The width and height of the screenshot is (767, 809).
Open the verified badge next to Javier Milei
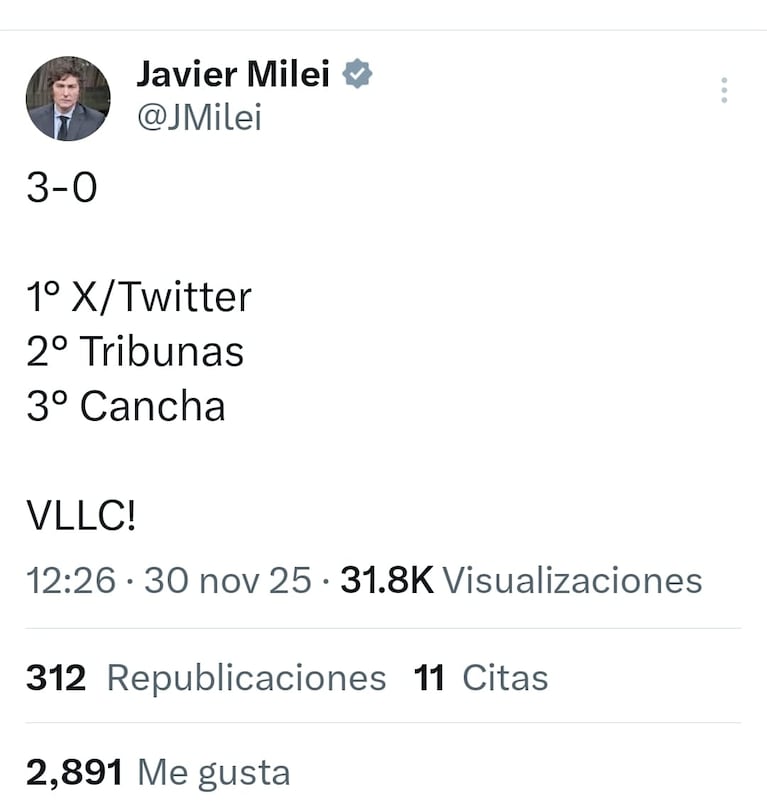click(357, 72)
